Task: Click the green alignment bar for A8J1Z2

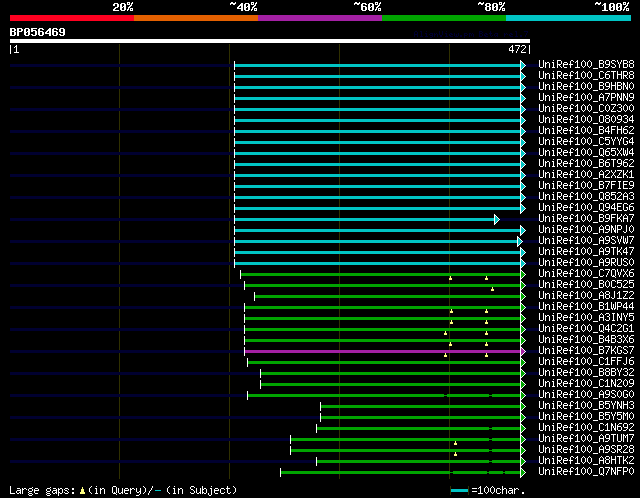Action: point(387,296)
